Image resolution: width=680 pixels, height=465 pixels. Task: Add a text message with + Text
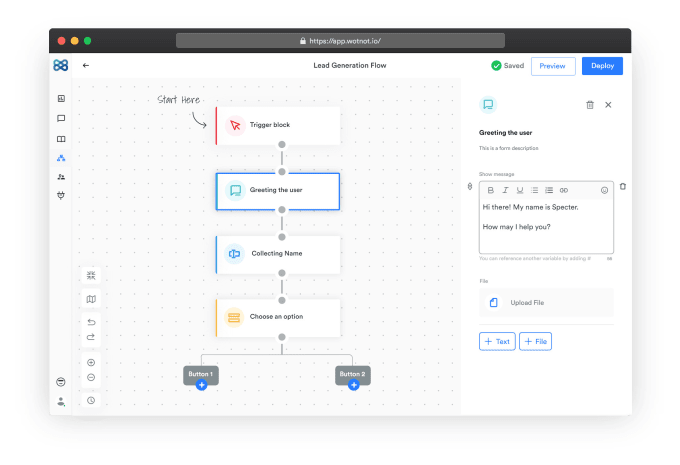[497, 341]
